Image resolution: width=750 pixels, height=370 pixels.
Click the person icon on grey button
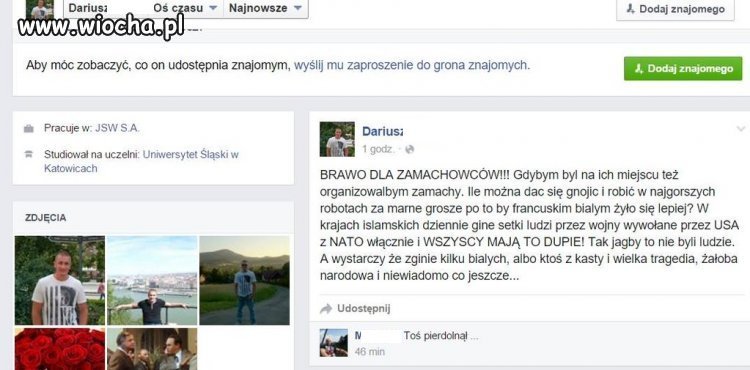pyautogui.click(x=630, y=9)
